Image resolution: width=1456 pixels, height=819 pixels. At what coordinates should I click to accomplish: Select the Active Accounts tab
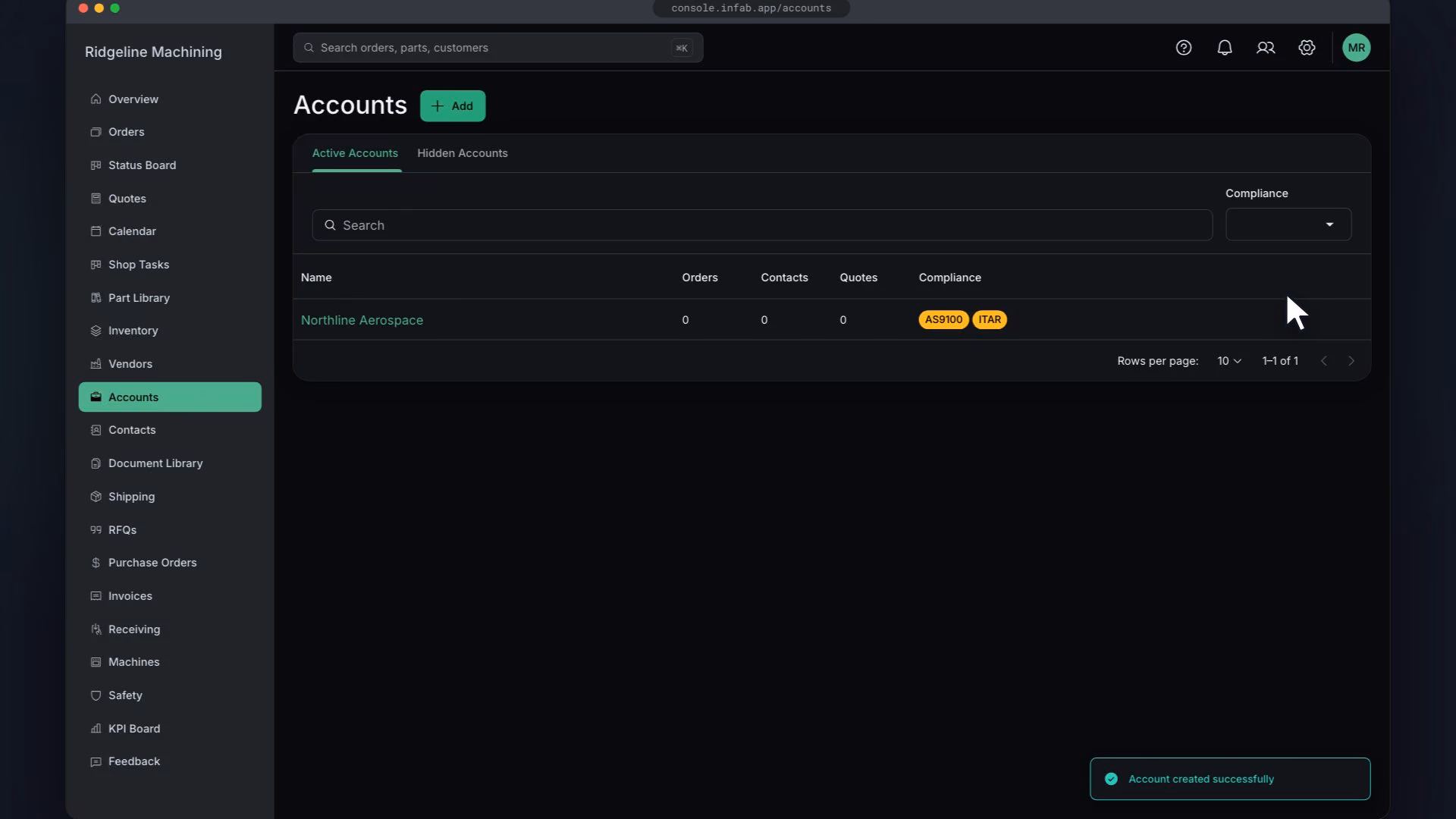(x=355, y=153)
